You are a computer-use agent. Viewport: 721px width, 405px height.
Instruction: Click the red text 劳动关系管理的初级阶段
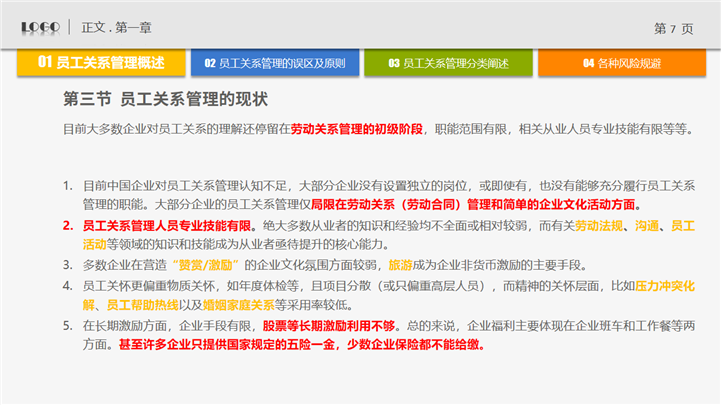(x=357, y=129)
